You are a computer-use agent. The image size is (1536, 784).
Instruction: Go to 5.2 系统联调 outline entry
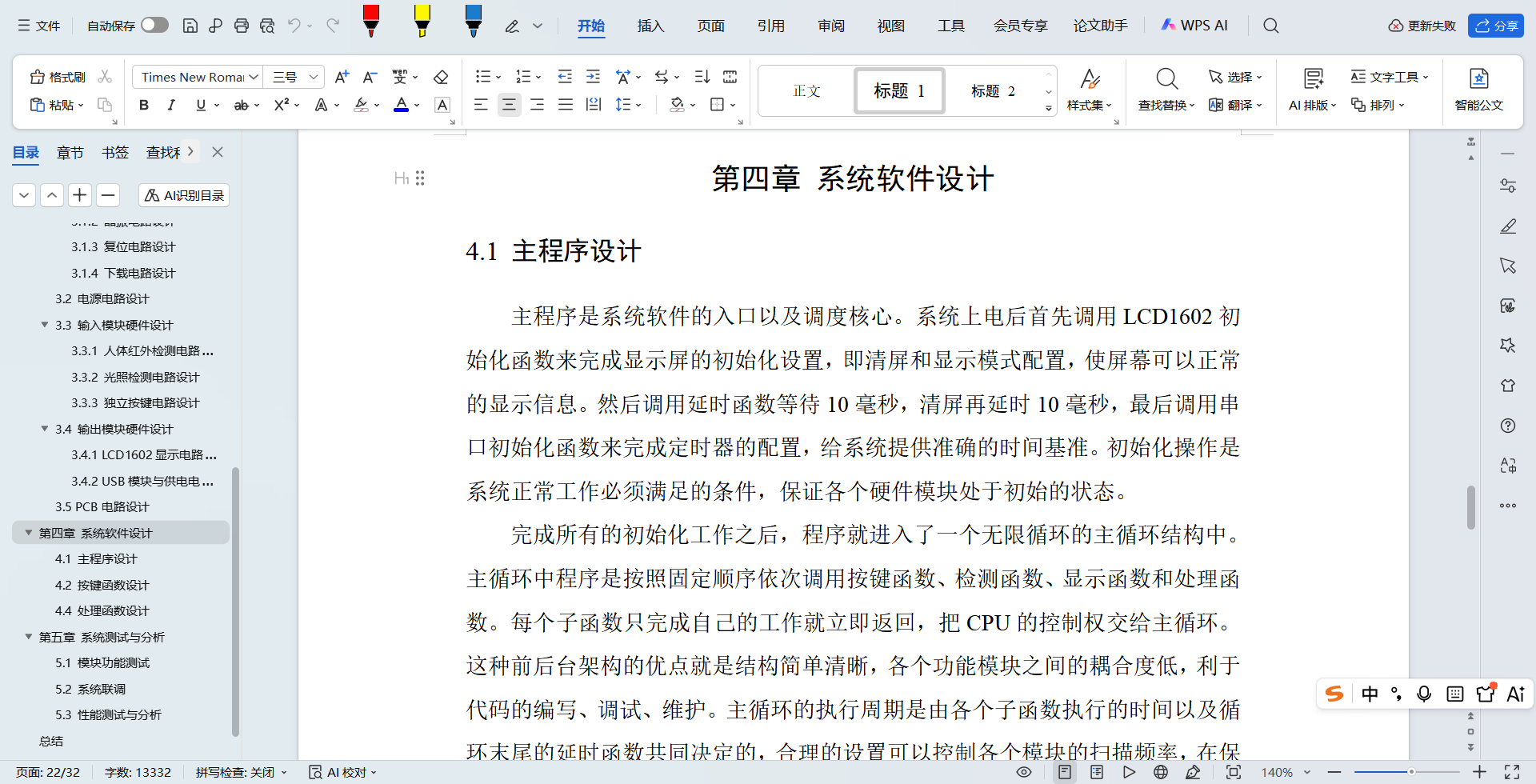pyautogui.click(x=90, y=689)
